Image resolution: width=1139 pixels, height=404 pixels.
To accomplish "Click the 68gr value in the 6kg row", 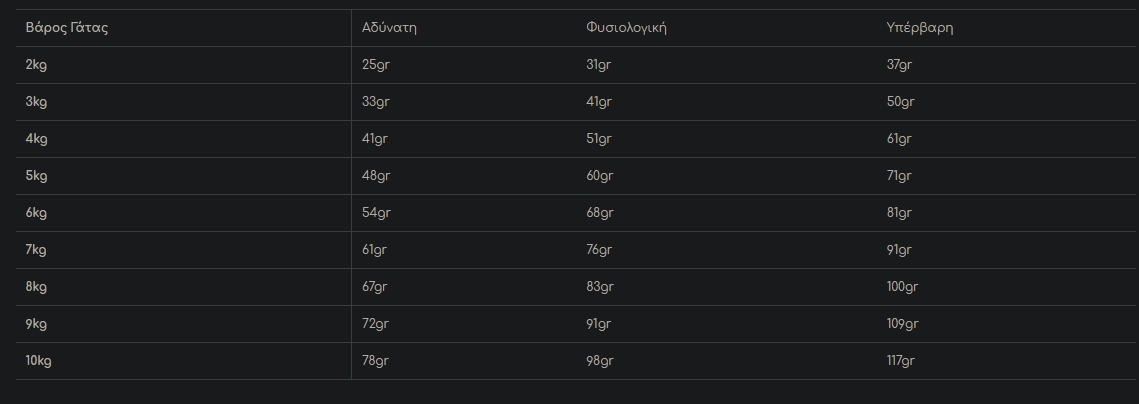I will click(x=600, y=213).
